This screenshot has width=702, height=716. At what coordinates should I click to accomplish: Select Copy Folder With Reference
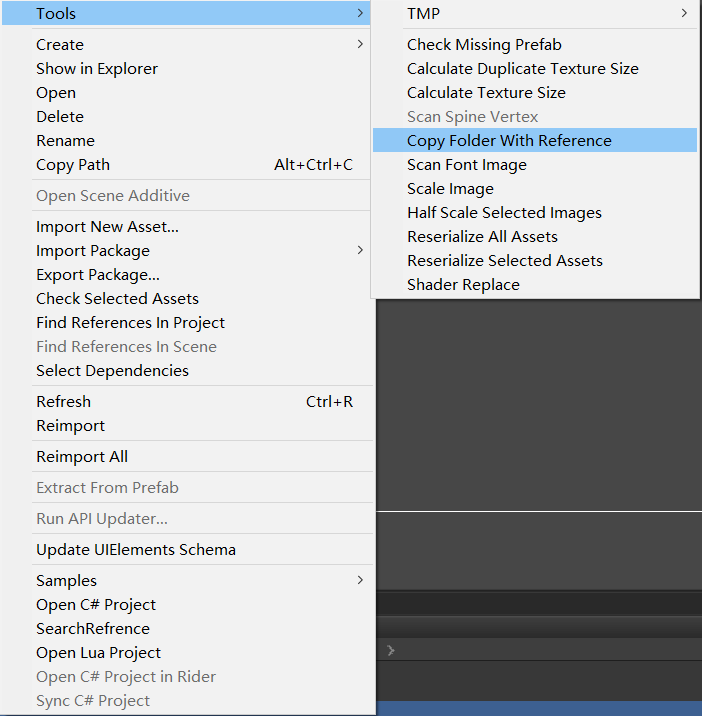point(509,141)
